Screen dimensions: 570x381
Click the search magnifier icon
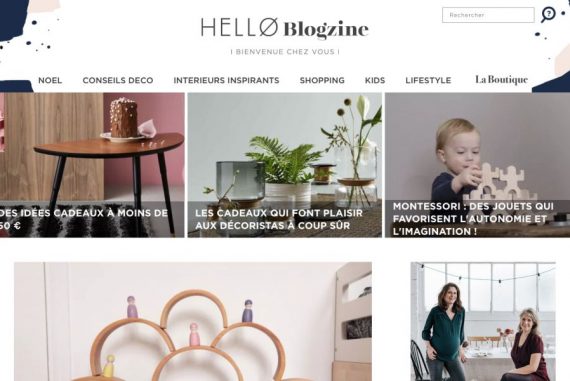click(x=548, y=15)
